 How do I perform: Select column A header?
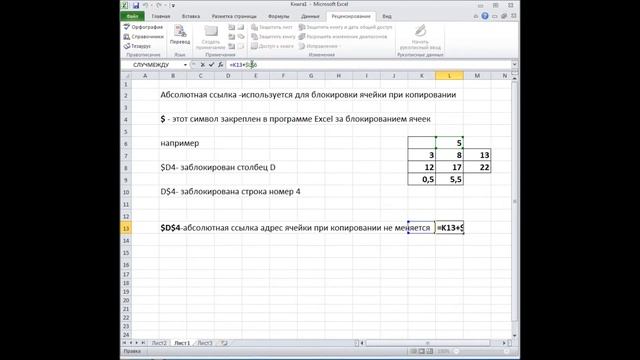tap(145, 76)
